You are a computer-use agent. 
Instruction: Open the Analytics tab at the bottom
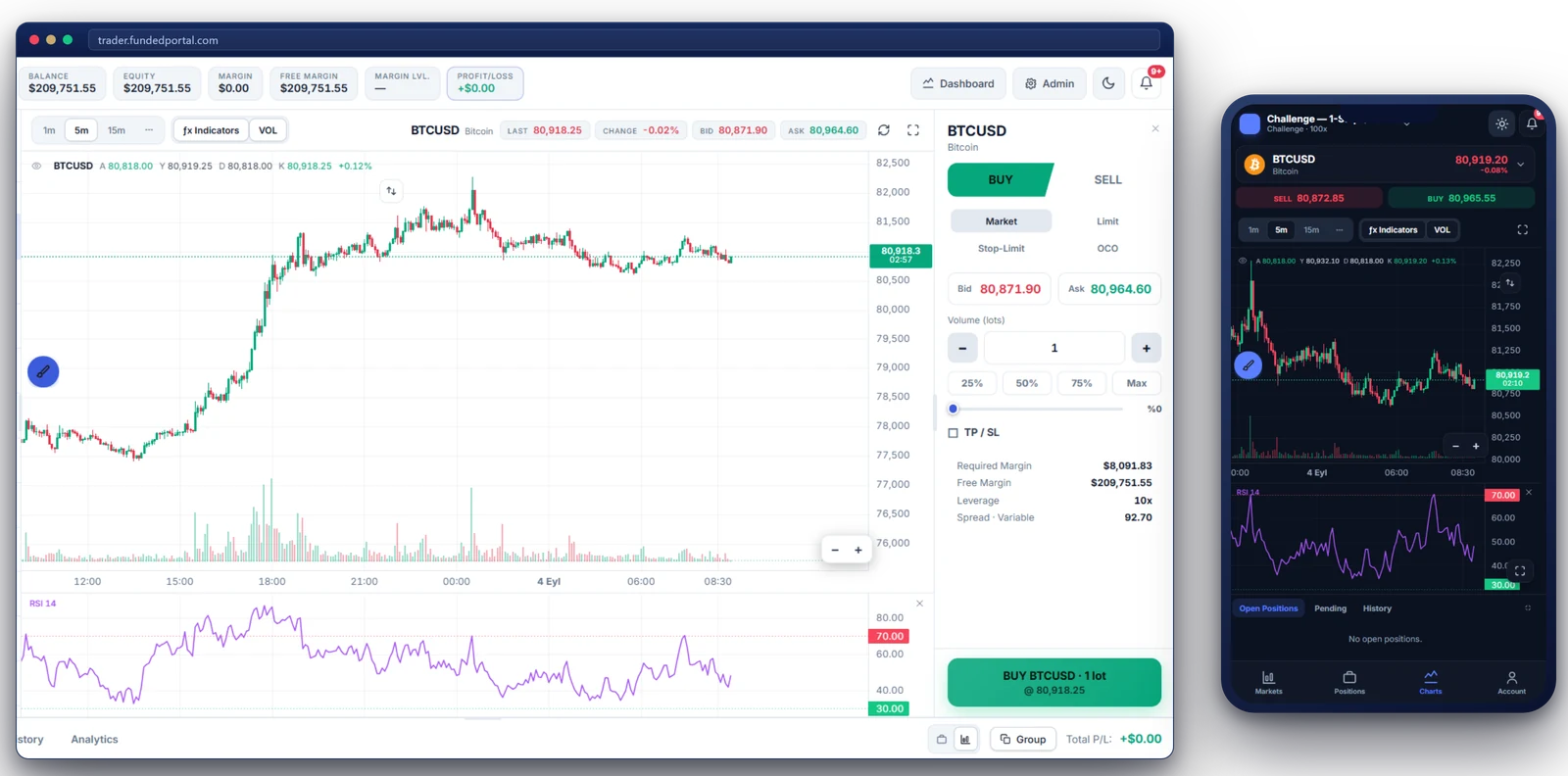(x=94, y=740)
